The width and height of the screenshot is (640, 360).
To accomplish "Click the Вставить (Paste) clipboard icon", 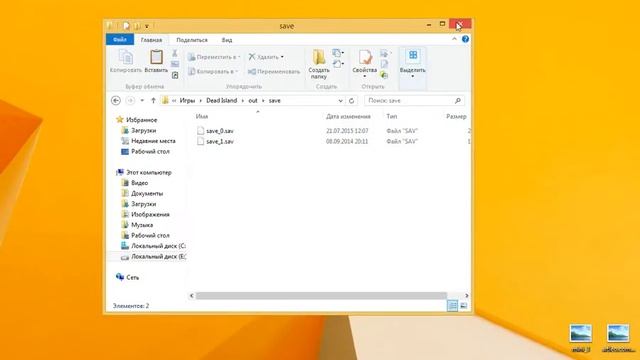I will click(156, 57).
